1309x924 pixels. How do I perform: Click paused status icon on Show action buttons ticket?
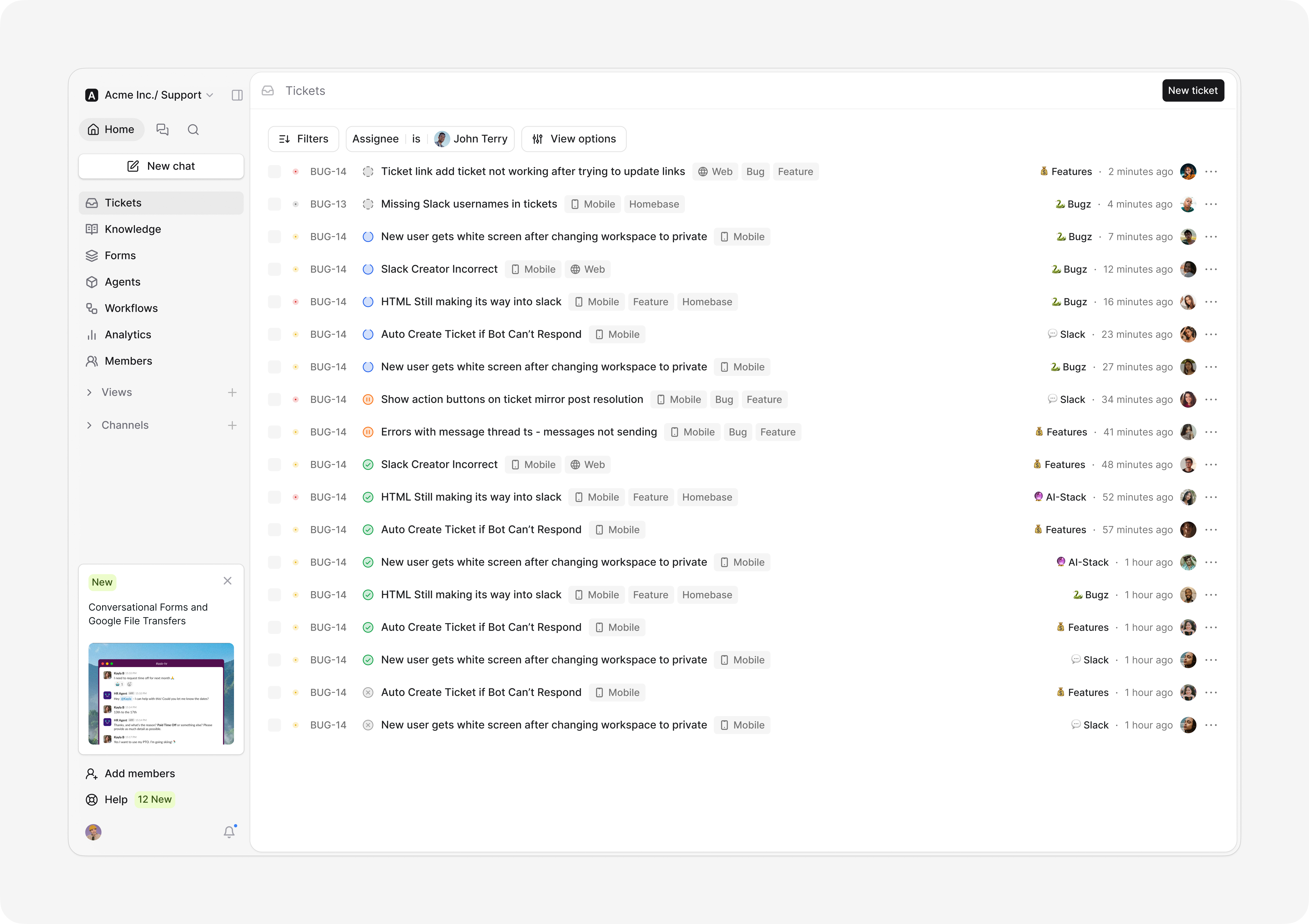[x=368, y=399]
